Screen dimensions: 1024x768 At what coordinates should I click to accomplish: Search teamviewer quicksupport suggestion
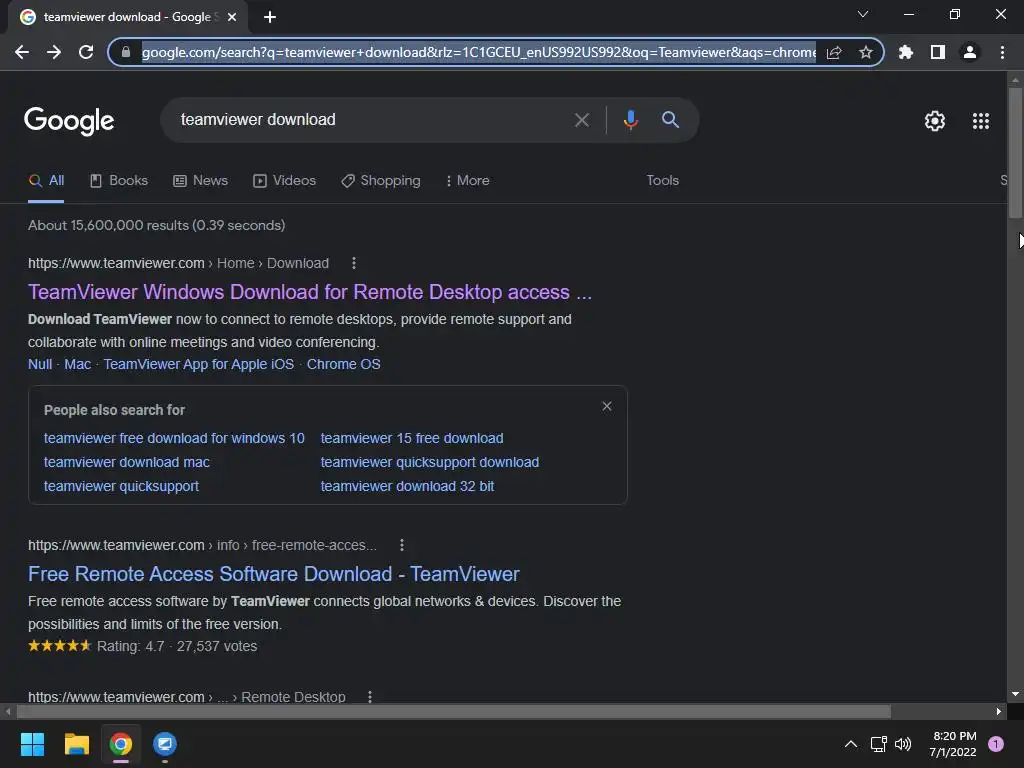tap(121, 487)
